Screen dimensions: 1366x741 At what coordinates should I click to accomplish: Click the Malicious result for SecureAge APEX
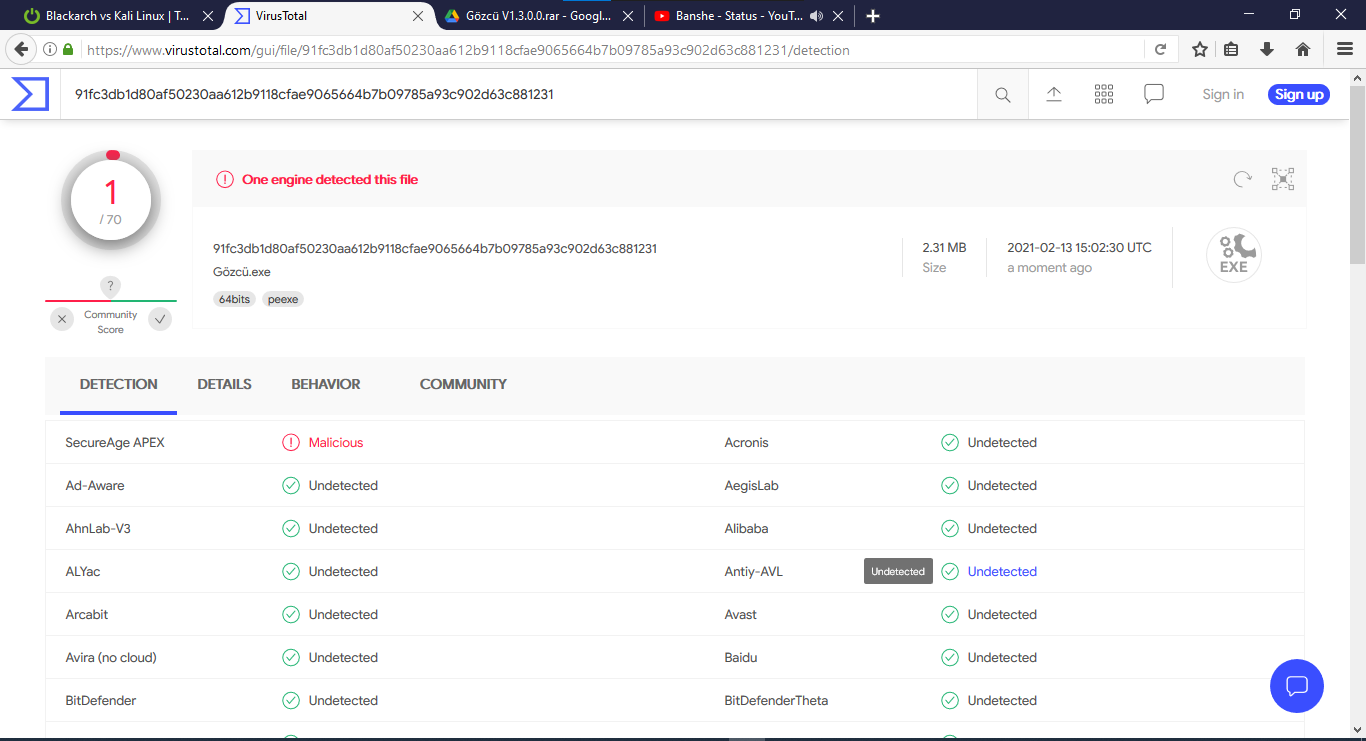(x=336, y=442)
